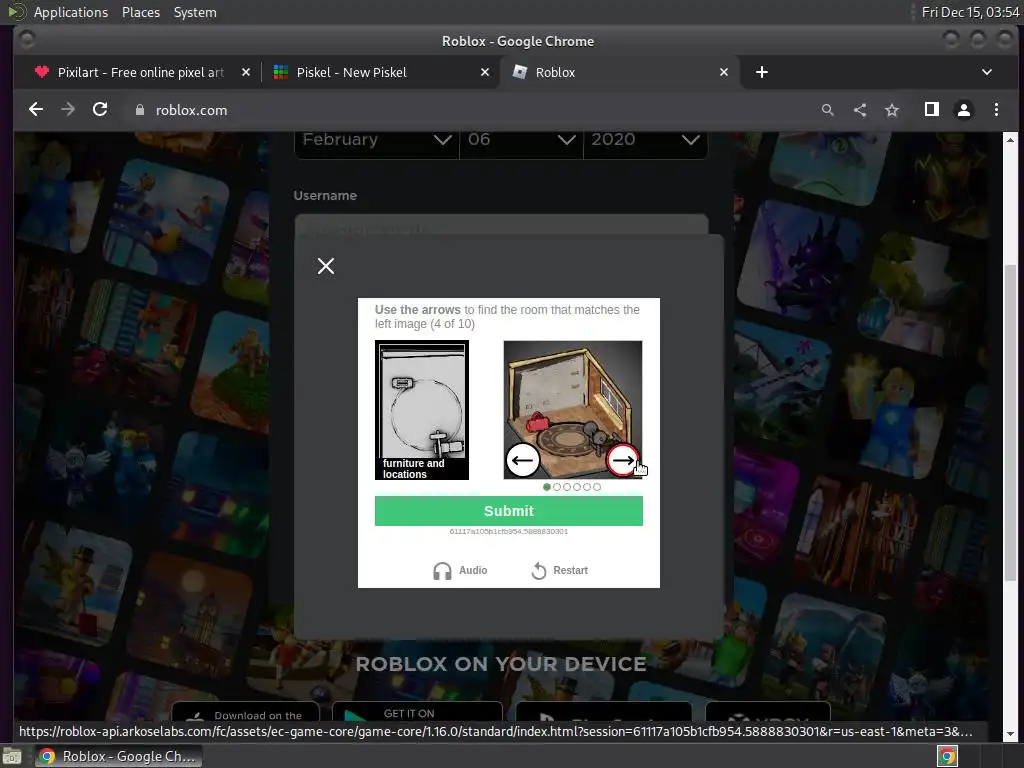
Task: Open the February month dropdown
Action: pos(377,140)
